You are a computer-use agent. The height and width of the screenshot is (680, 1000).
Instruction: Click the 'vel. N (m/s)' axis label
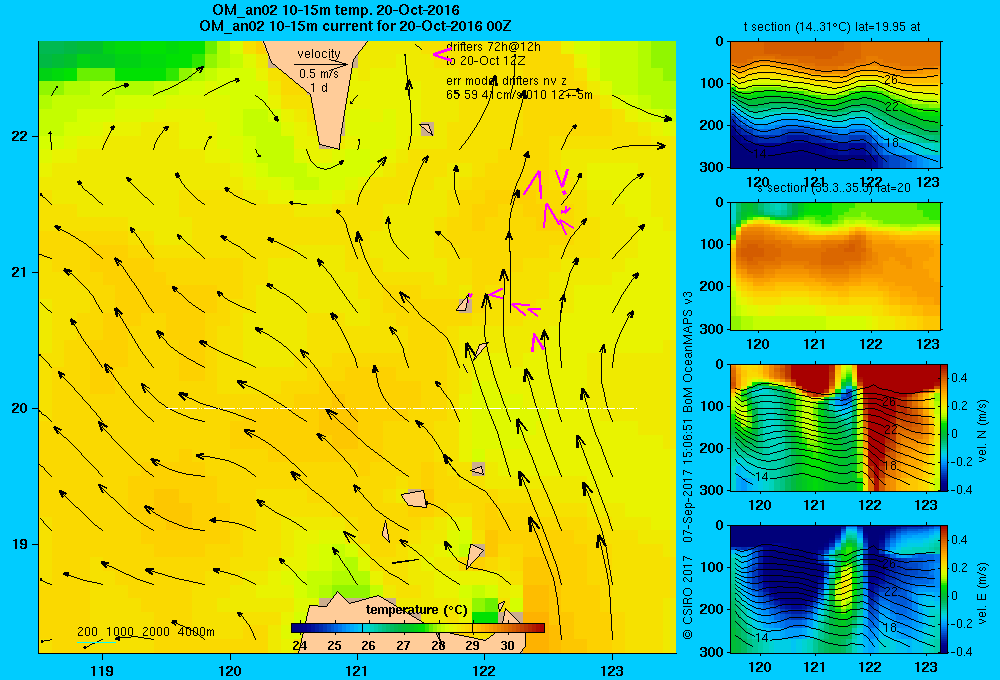[982, 431]
